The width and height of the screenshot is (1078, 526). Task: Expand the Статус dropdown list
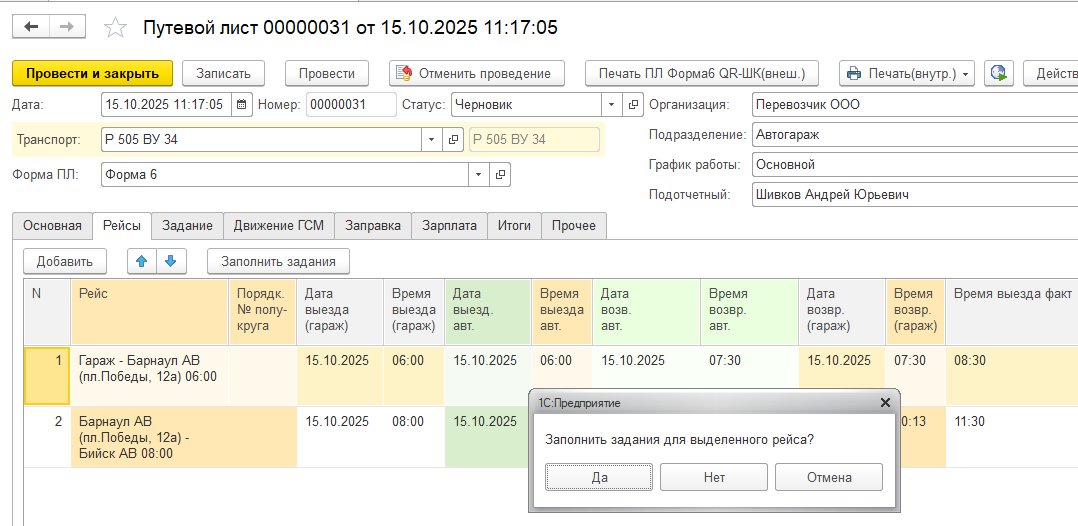611,105
